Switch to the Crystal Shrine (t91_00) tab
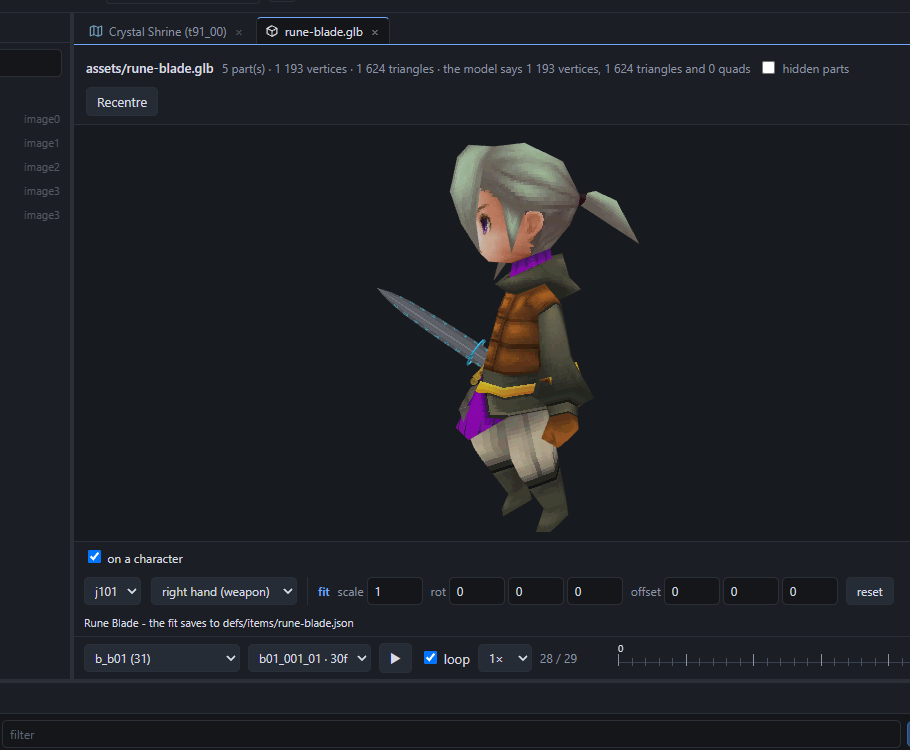The image size is (910, 750). 166,32
